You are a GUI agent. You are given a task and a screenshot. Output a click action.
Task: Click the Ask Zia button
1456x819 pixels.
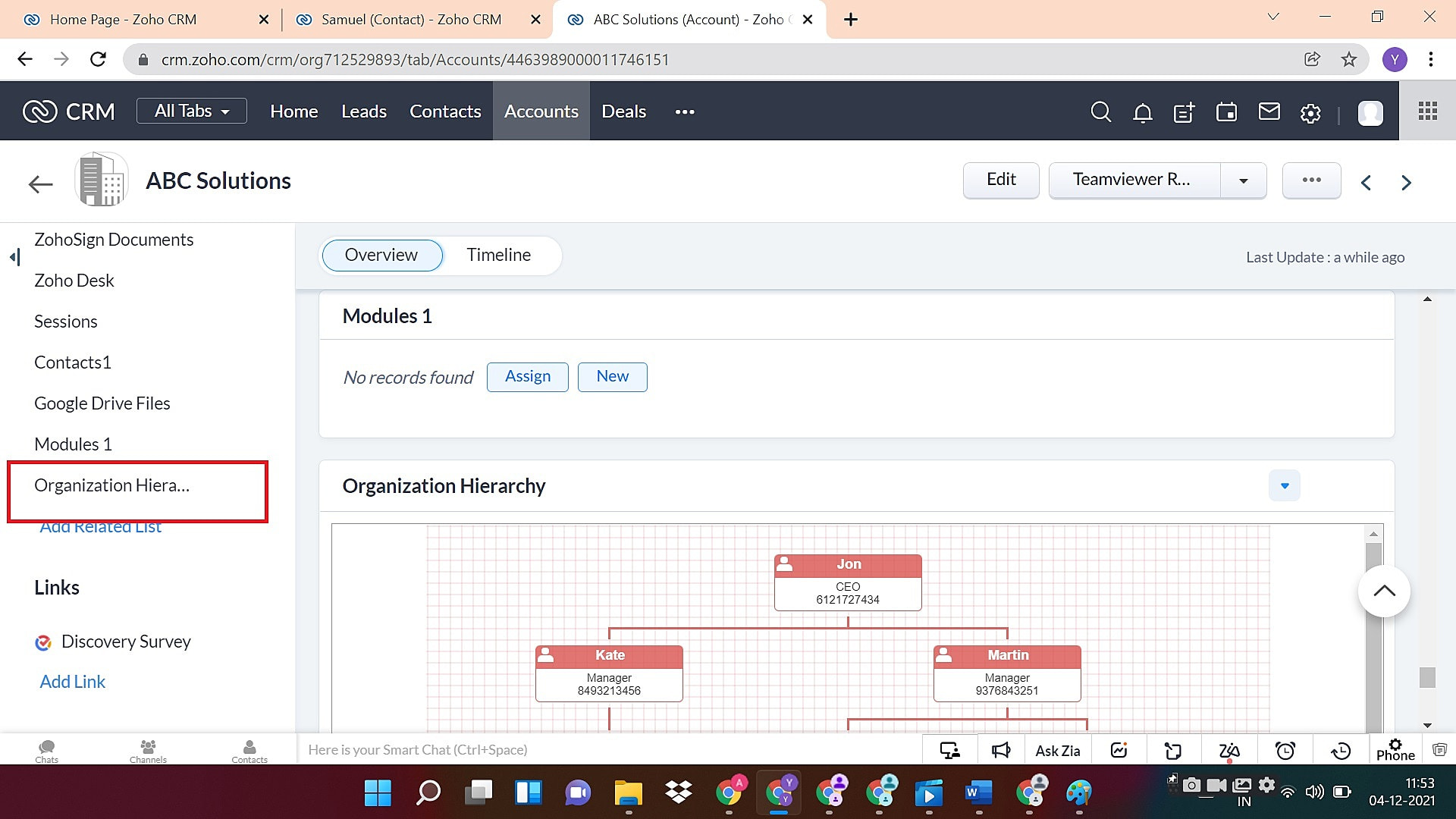coord(1057,750)
